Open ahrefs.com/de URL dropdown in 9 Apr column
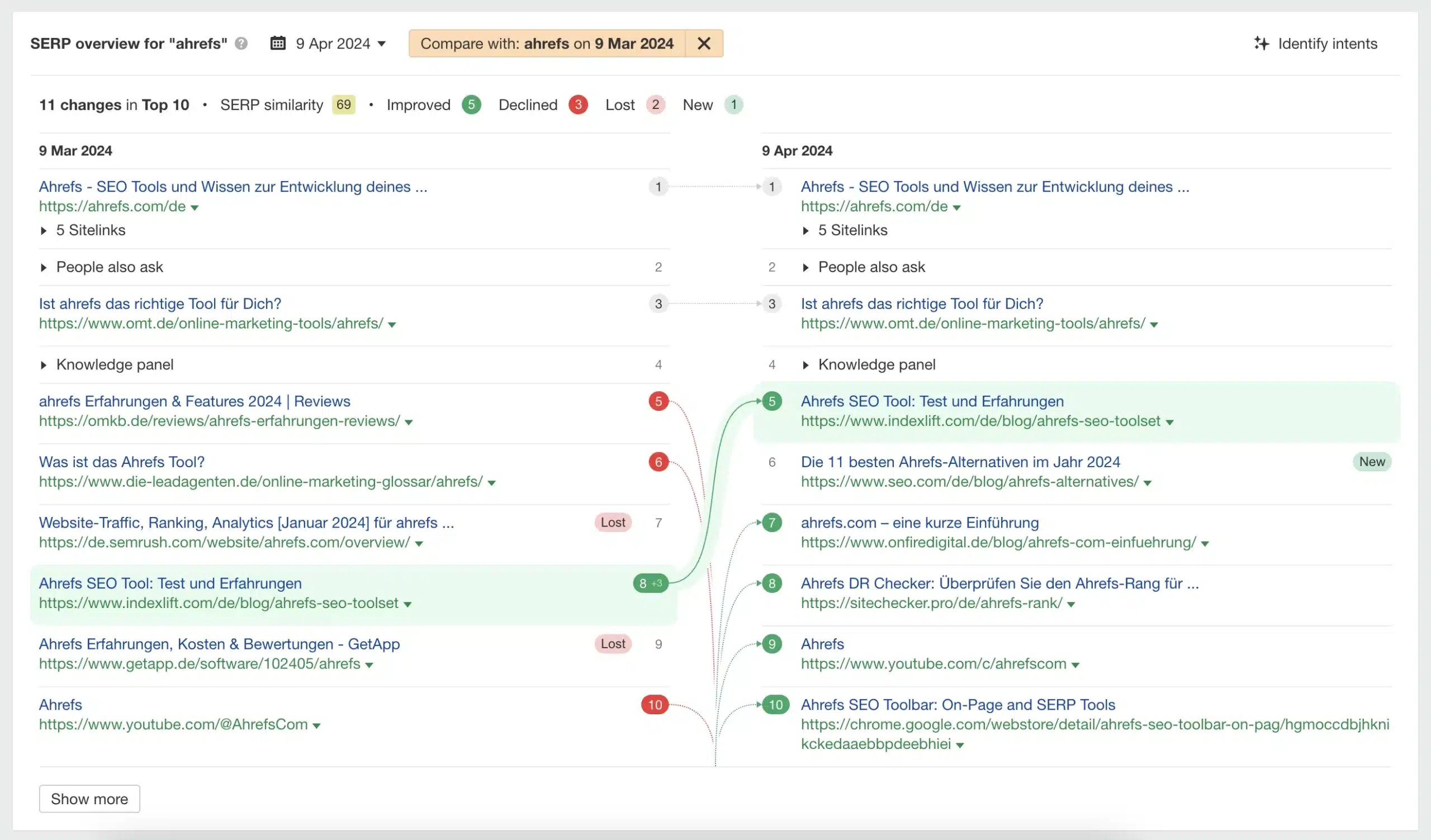The height and width of the screenshot is (840, 1431). click(x=957, y=208)
